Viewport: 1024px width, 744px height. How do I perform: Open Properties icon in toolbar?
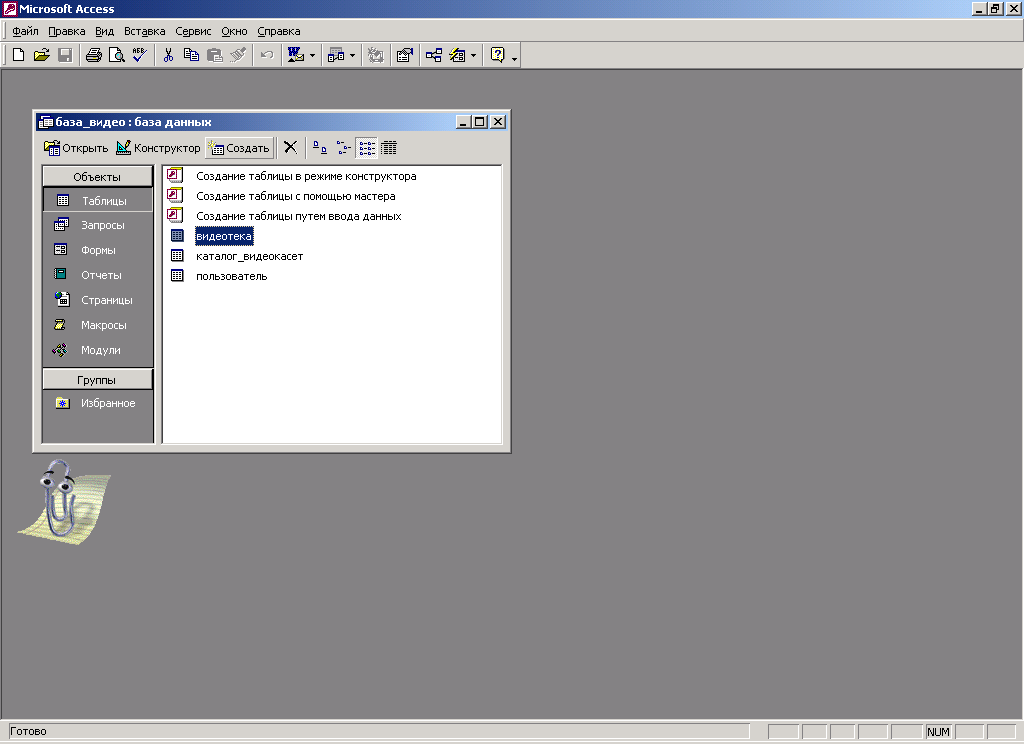coord(405,55)
